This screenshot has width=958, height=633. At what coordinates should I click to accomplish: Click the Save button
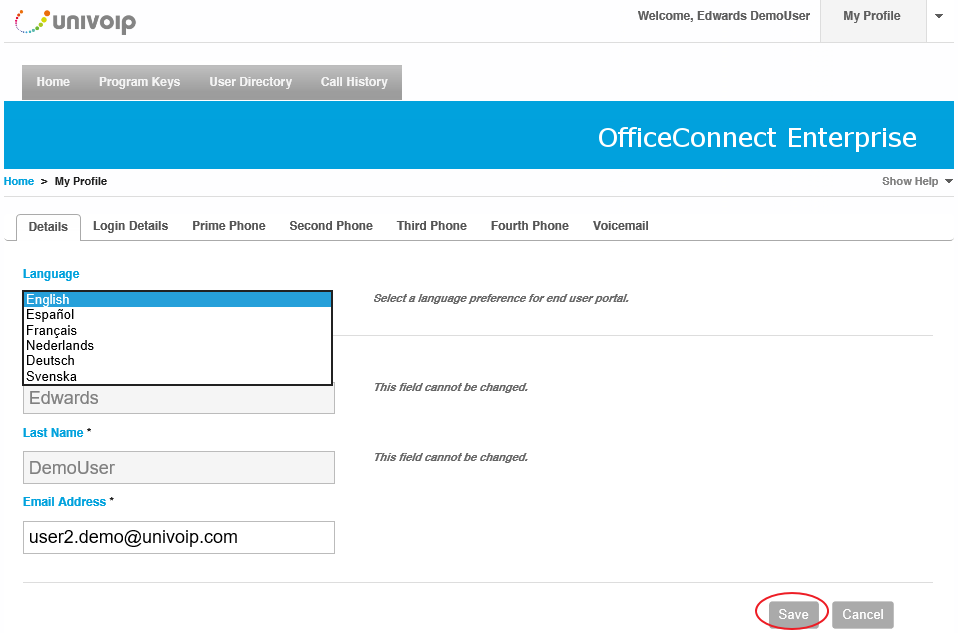point(793,615)
